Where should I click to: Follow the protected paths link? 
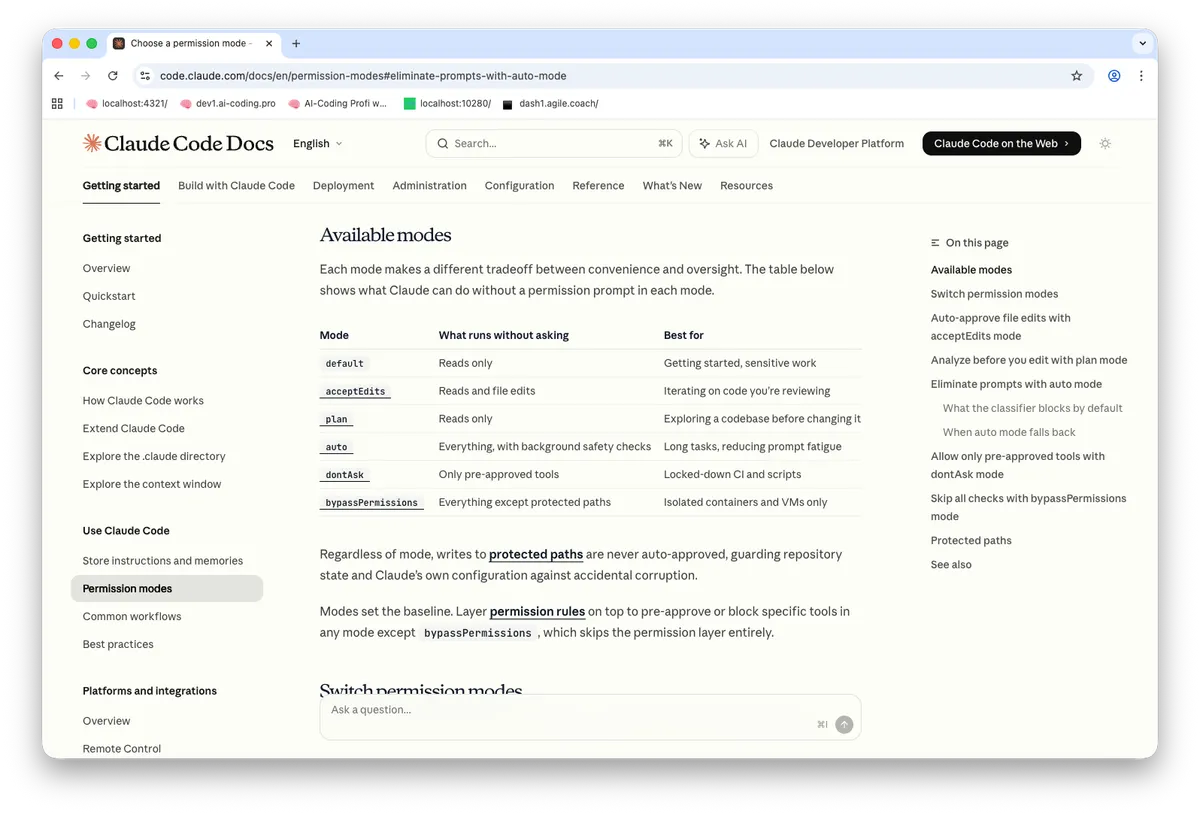click(536, 554)
